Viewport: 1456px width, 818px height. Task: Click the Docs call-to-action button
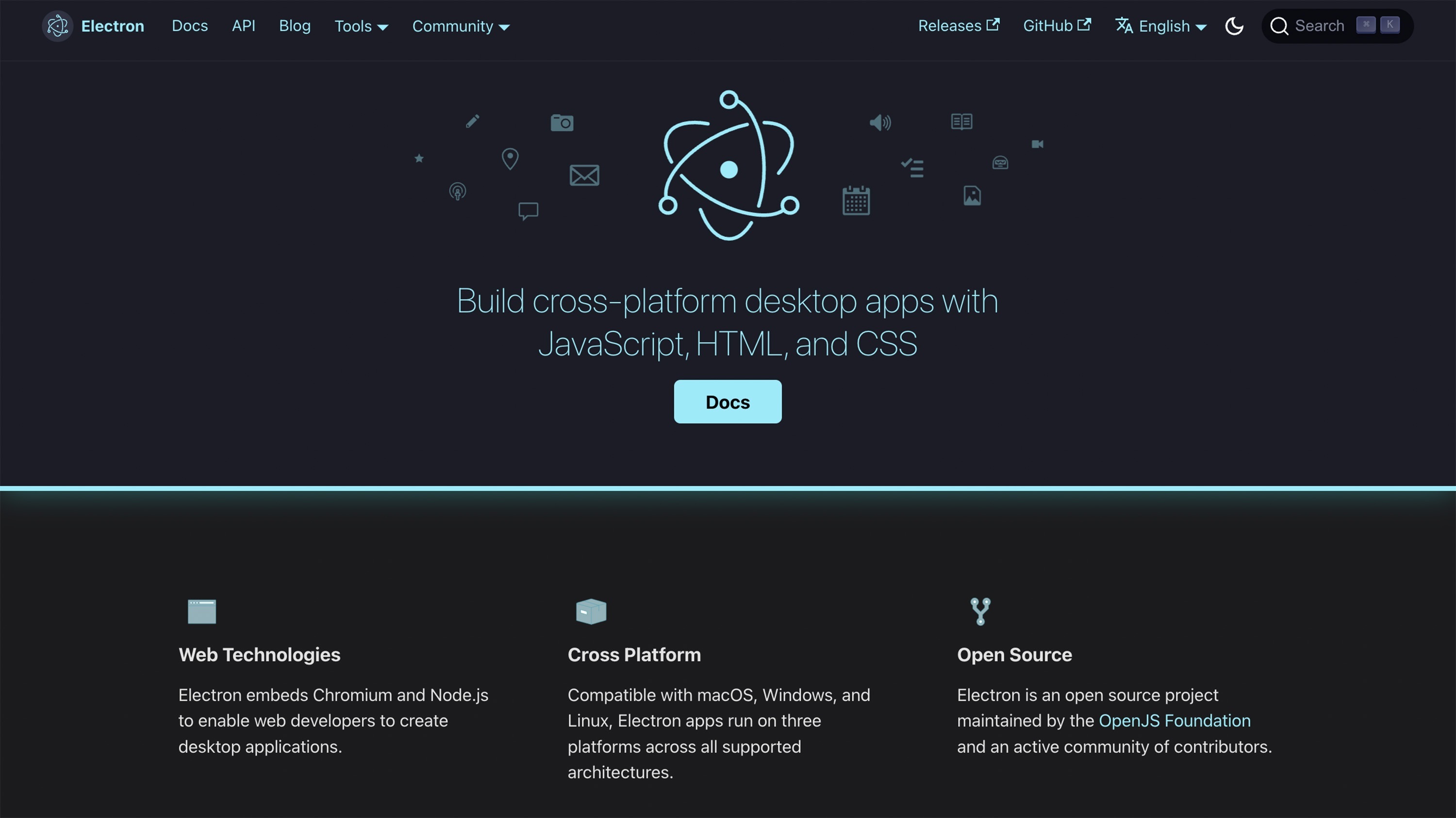pos(727,401)
